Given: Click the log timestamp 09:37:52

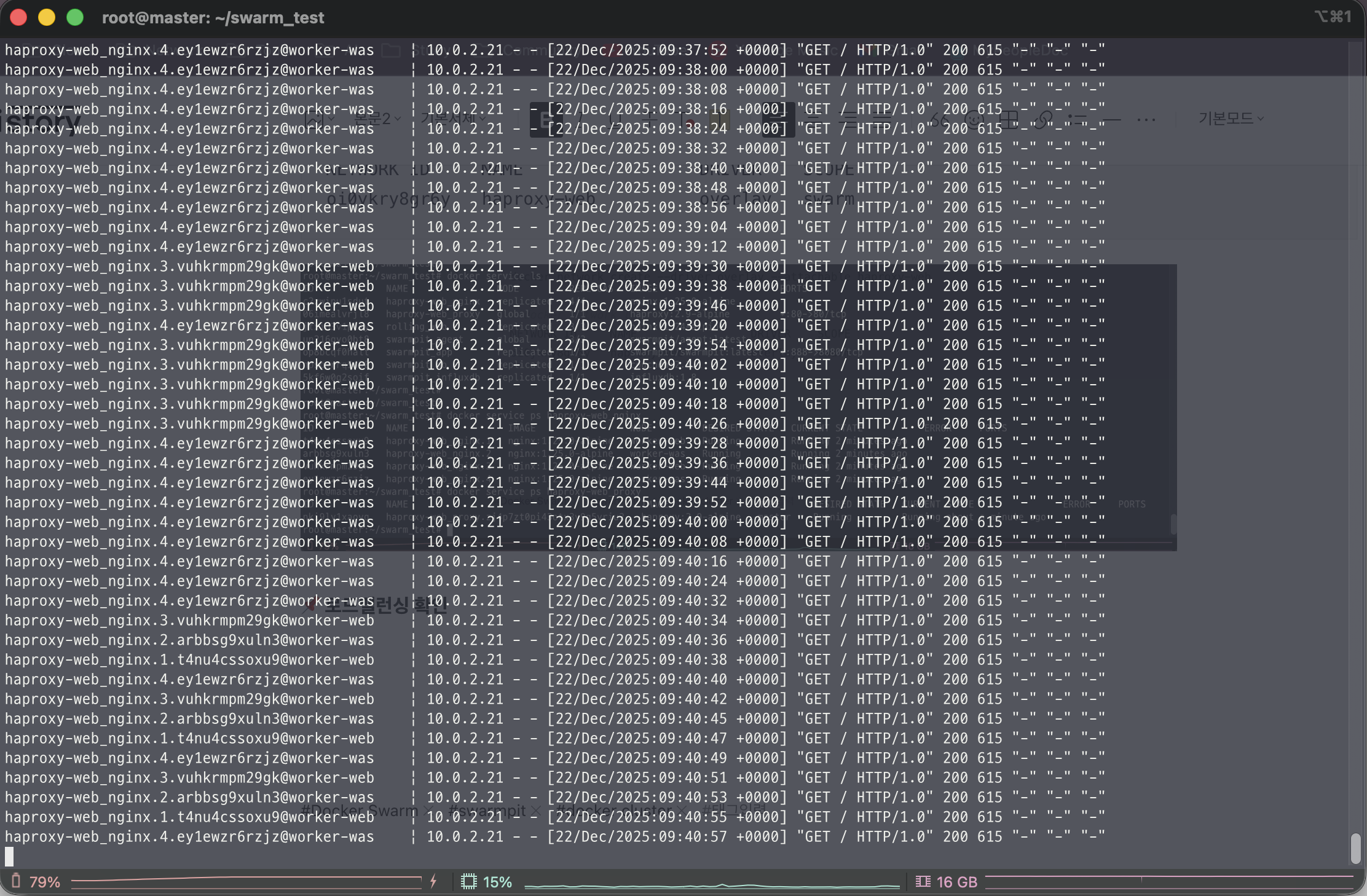Looking at the screenshot, I should click(x=693, y=50).
